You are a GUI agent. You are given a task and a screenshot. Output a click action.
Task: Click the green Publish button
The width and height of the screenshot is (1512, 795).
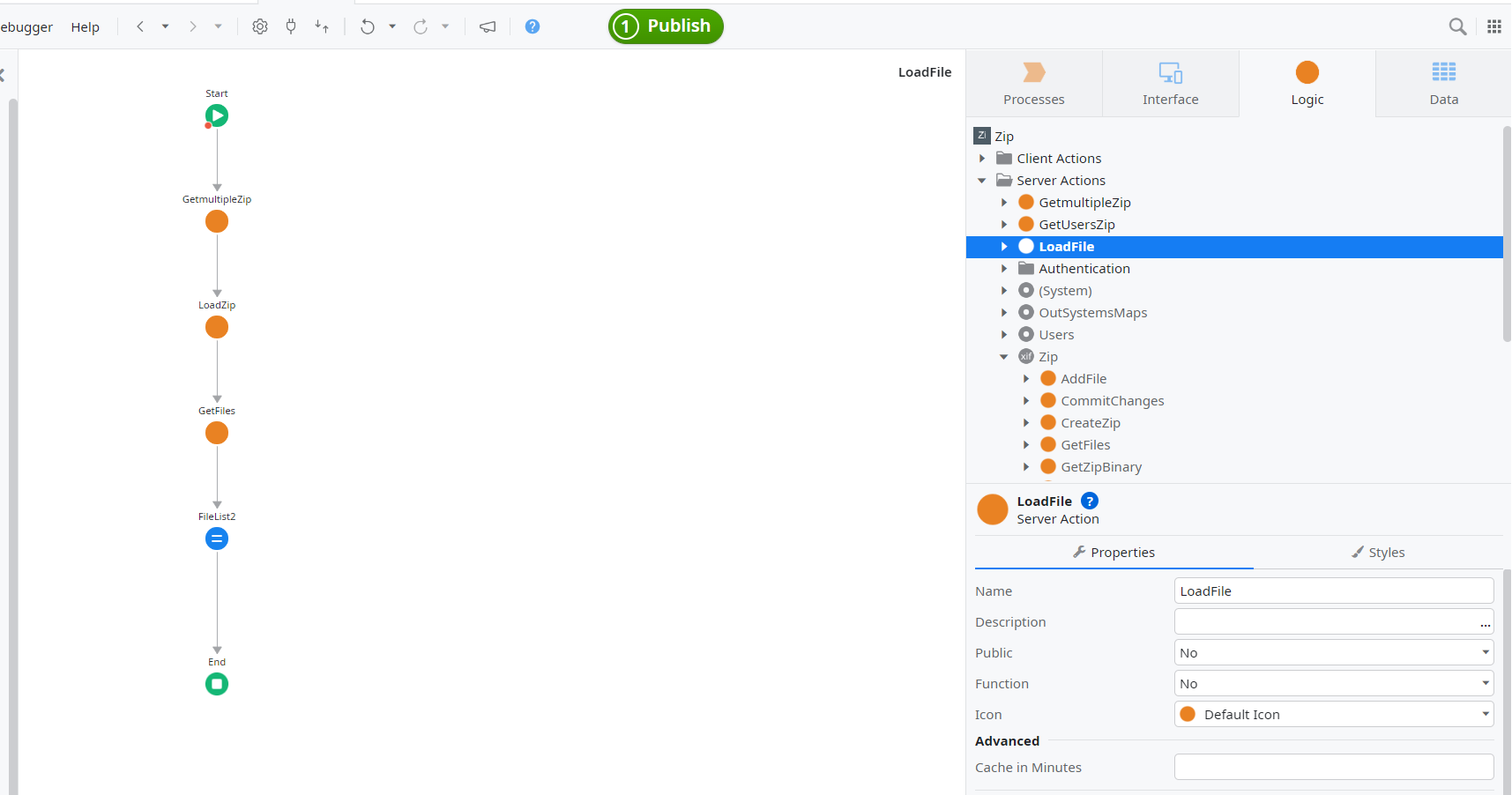(x=666, y=26)
